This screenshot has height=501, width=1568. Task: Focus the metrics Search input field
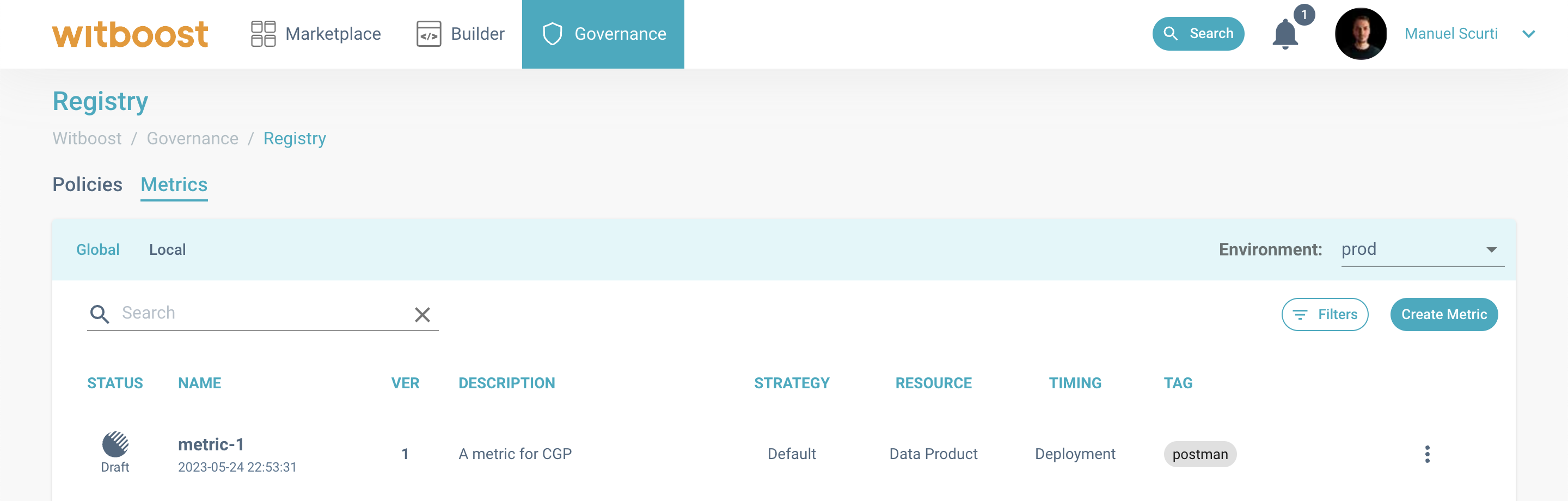(262, 313)
